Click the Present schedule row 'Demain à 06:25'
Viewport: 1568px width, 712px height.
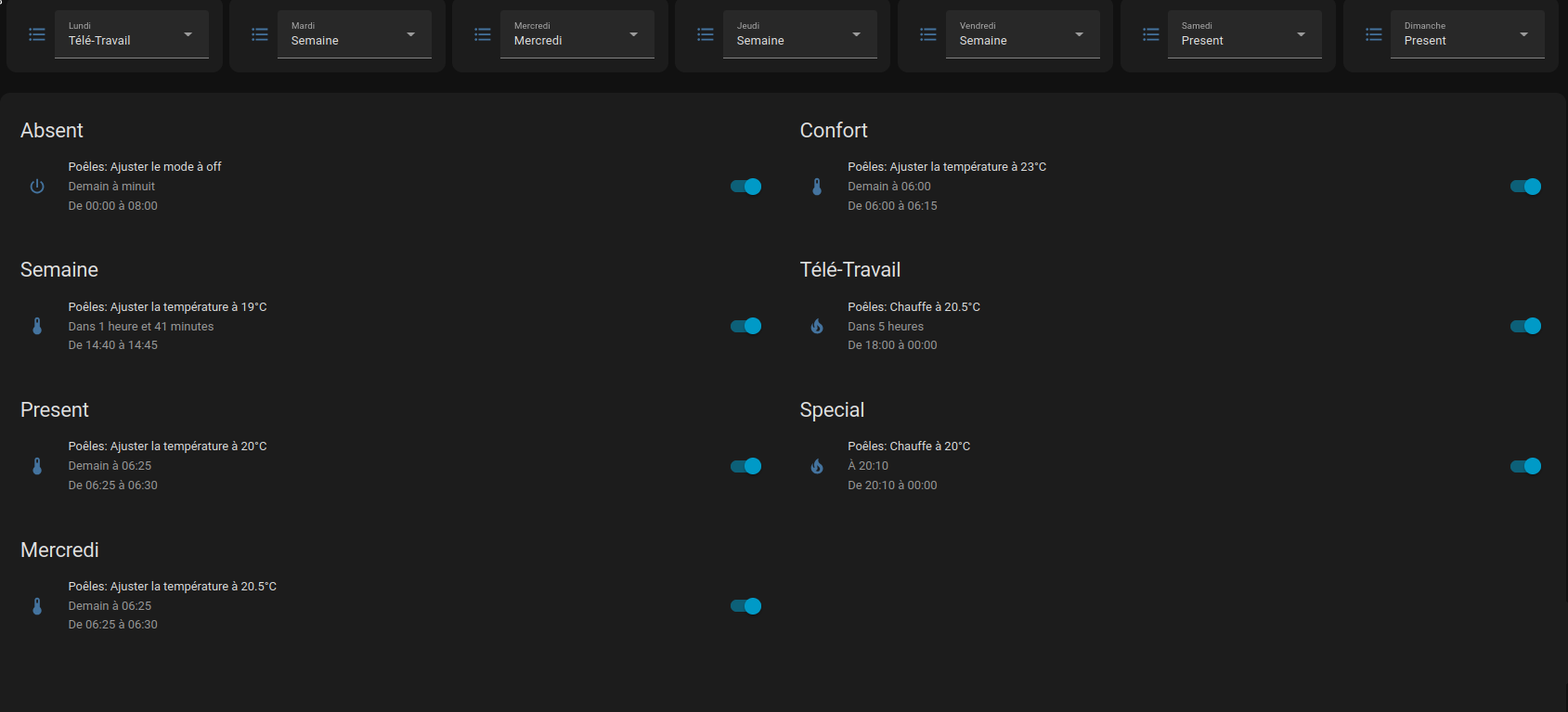(x=110, y=466)
